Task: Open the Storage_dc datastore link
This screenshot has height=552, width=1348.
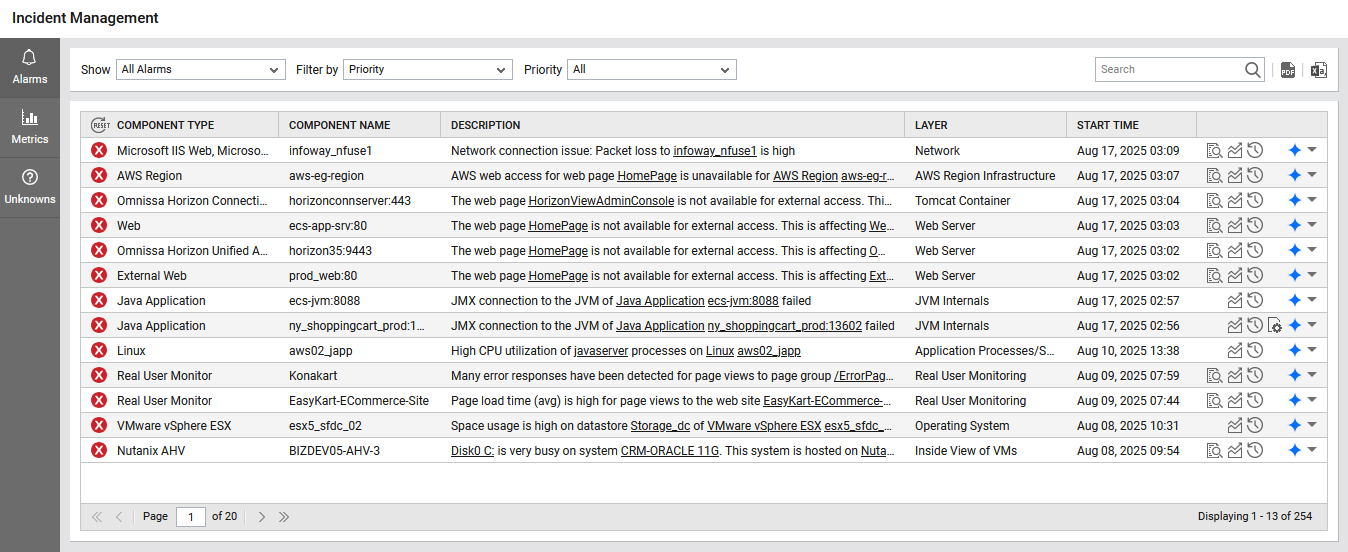Action: tap(661, 426)
